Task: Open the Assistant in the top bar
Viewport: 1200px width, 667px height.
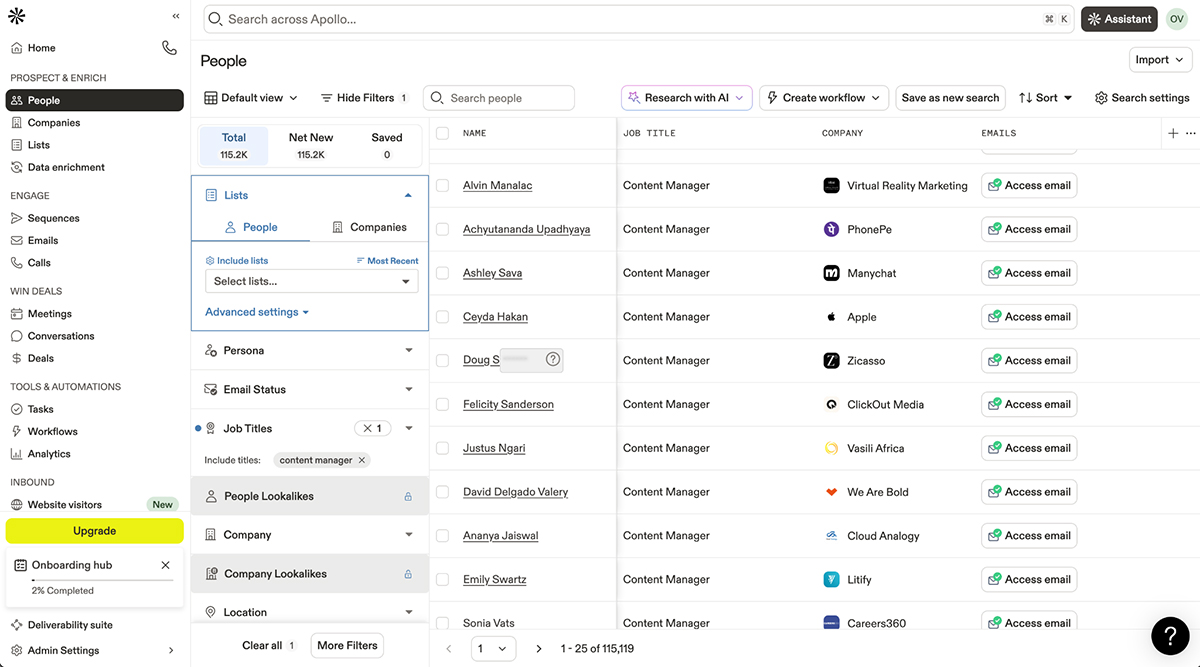Action: pos(1119,18)
